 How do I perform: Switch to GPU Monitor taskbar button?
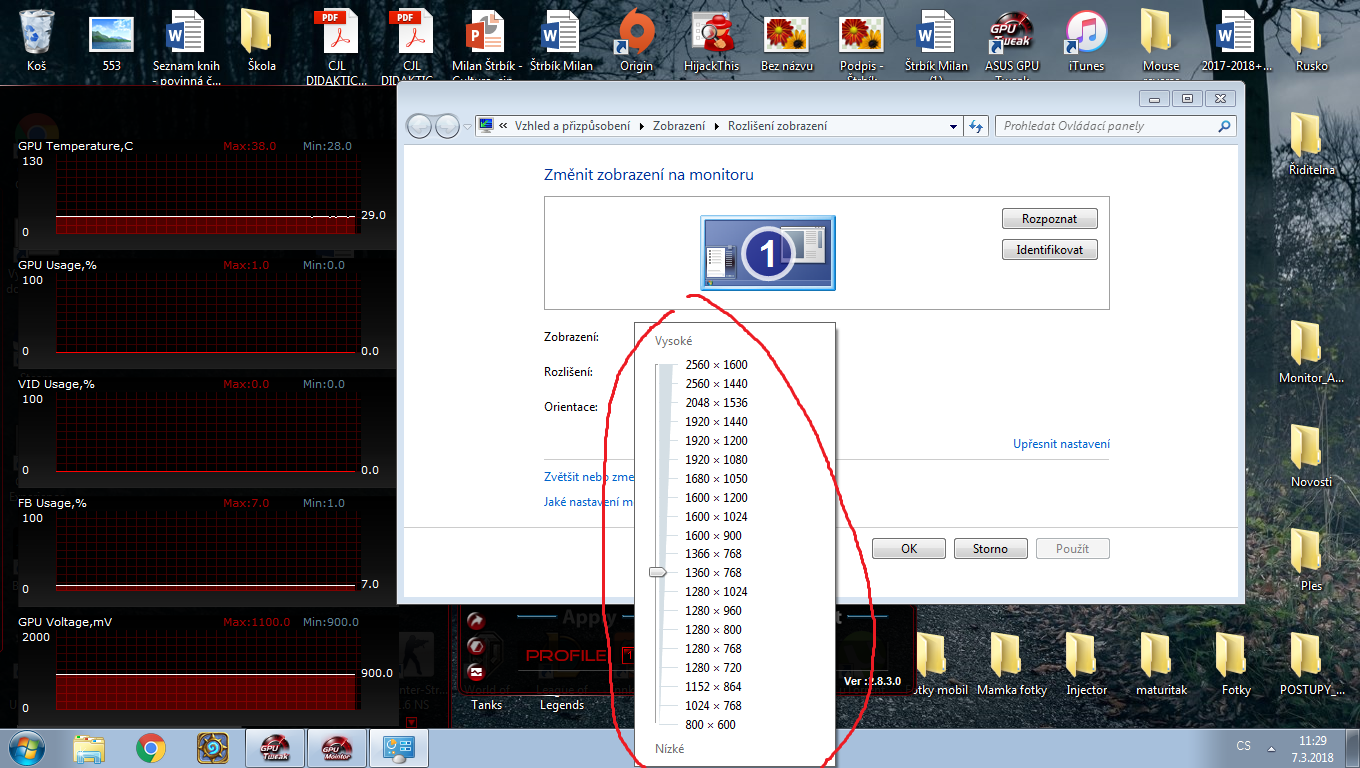click(336, 748)
